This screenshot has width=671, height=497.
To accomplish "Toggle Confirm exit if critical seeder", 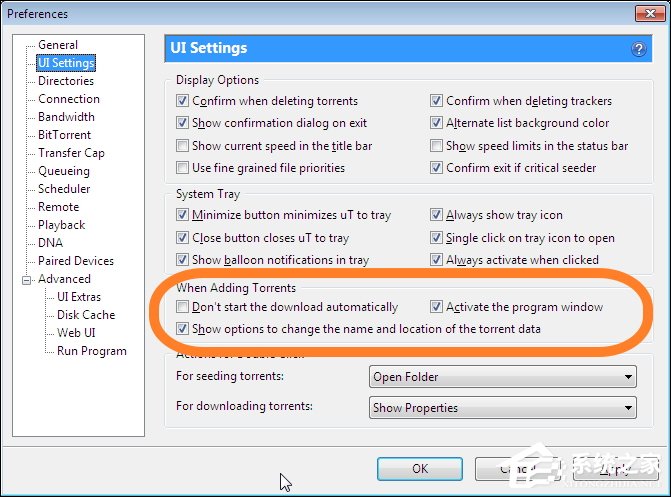I will pos(436,167).
